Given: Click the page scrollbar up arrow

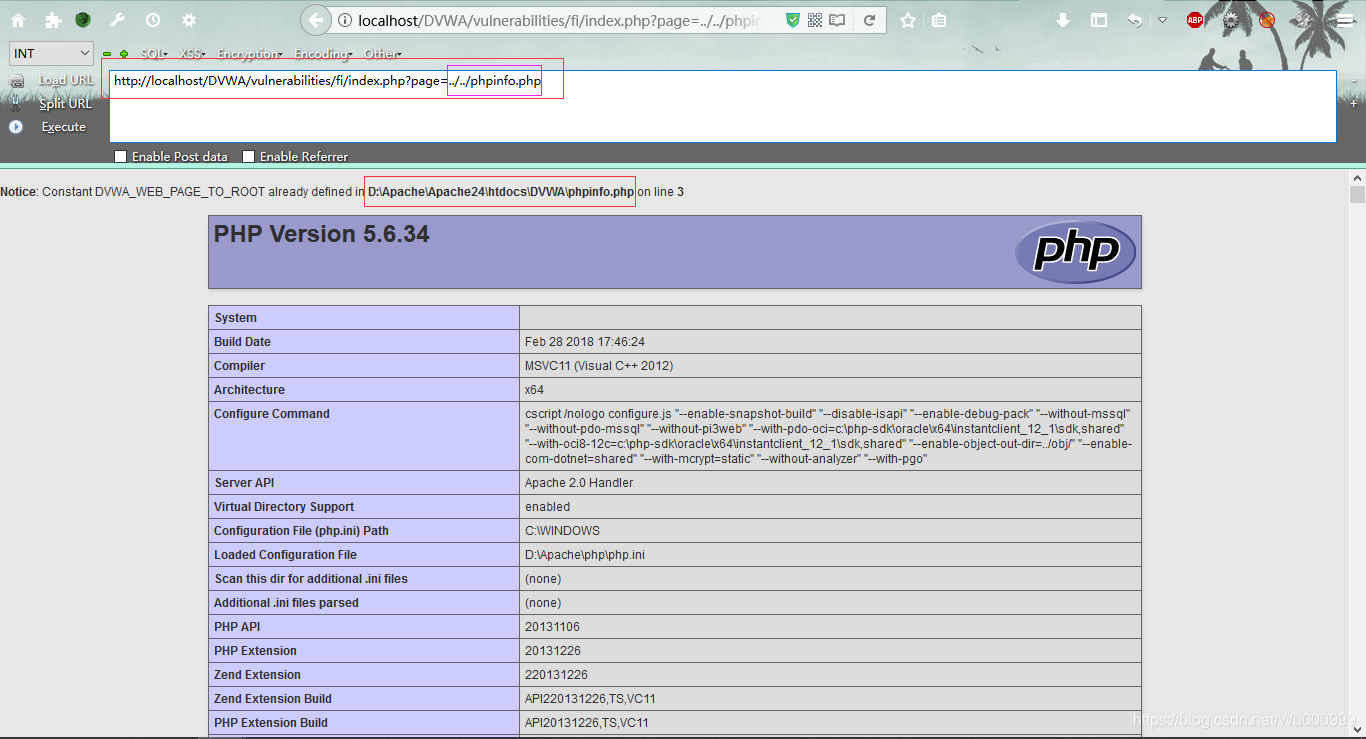Looking at the screenshot, I should [x=1357, y=177].
